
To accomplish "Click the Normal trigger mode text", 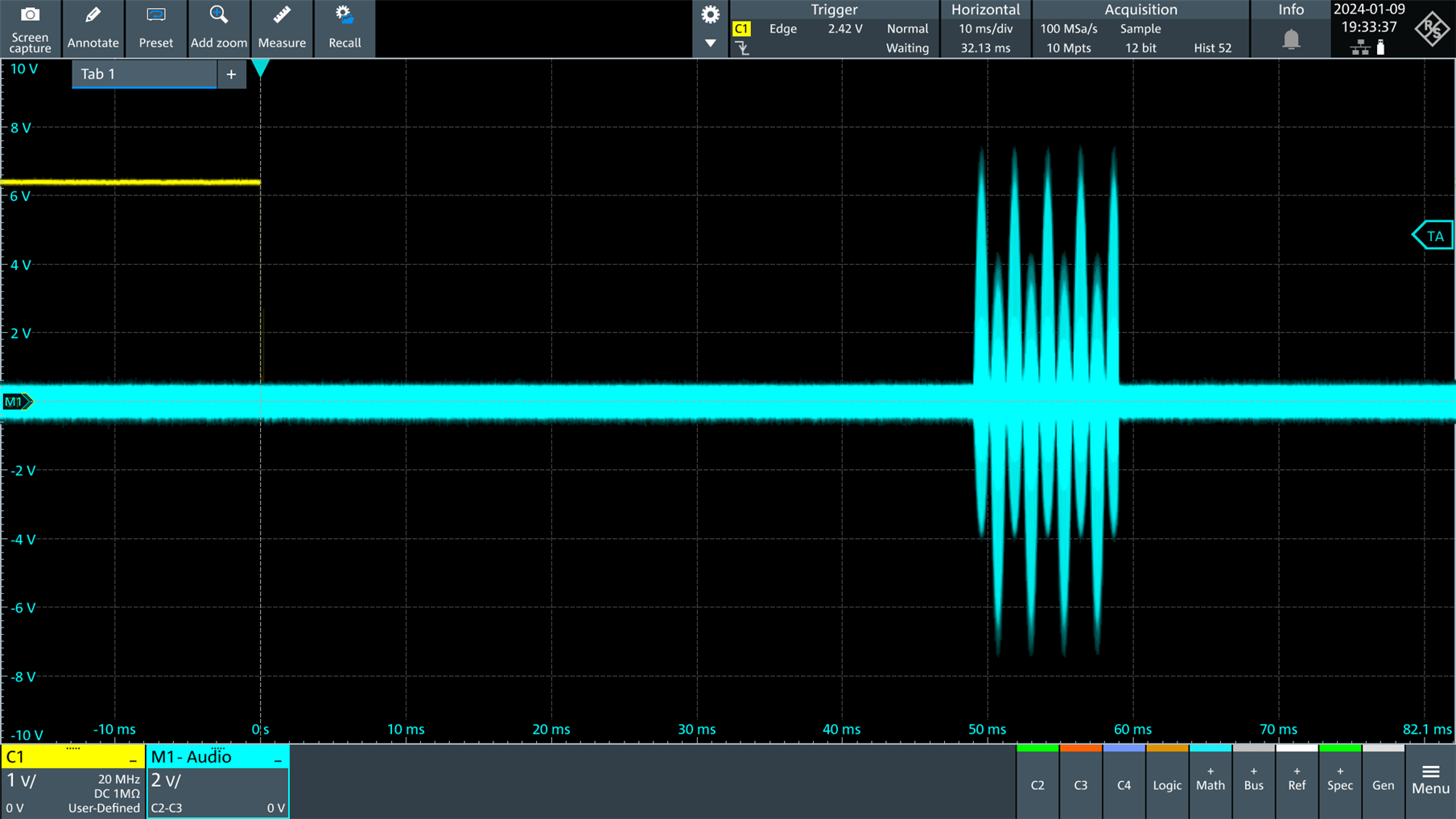I will click(907, 29).
